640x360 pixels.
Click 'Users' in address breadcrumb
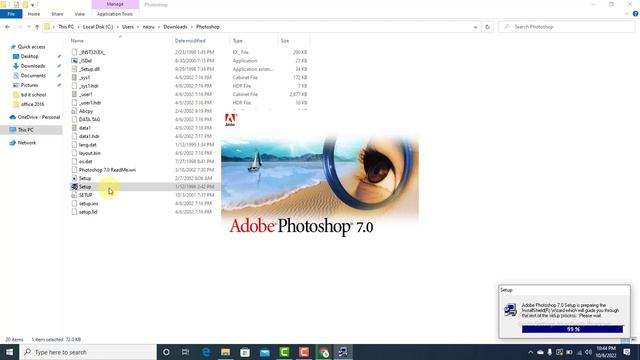click(128, 27)
